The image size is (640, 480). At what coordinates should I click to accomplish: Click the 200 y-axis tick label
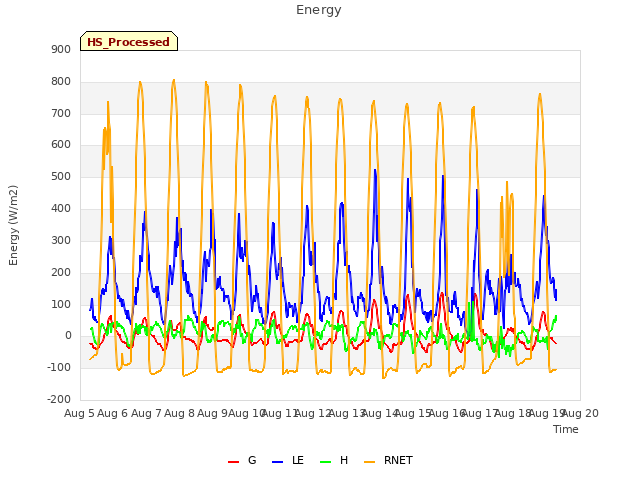(61, 273)
